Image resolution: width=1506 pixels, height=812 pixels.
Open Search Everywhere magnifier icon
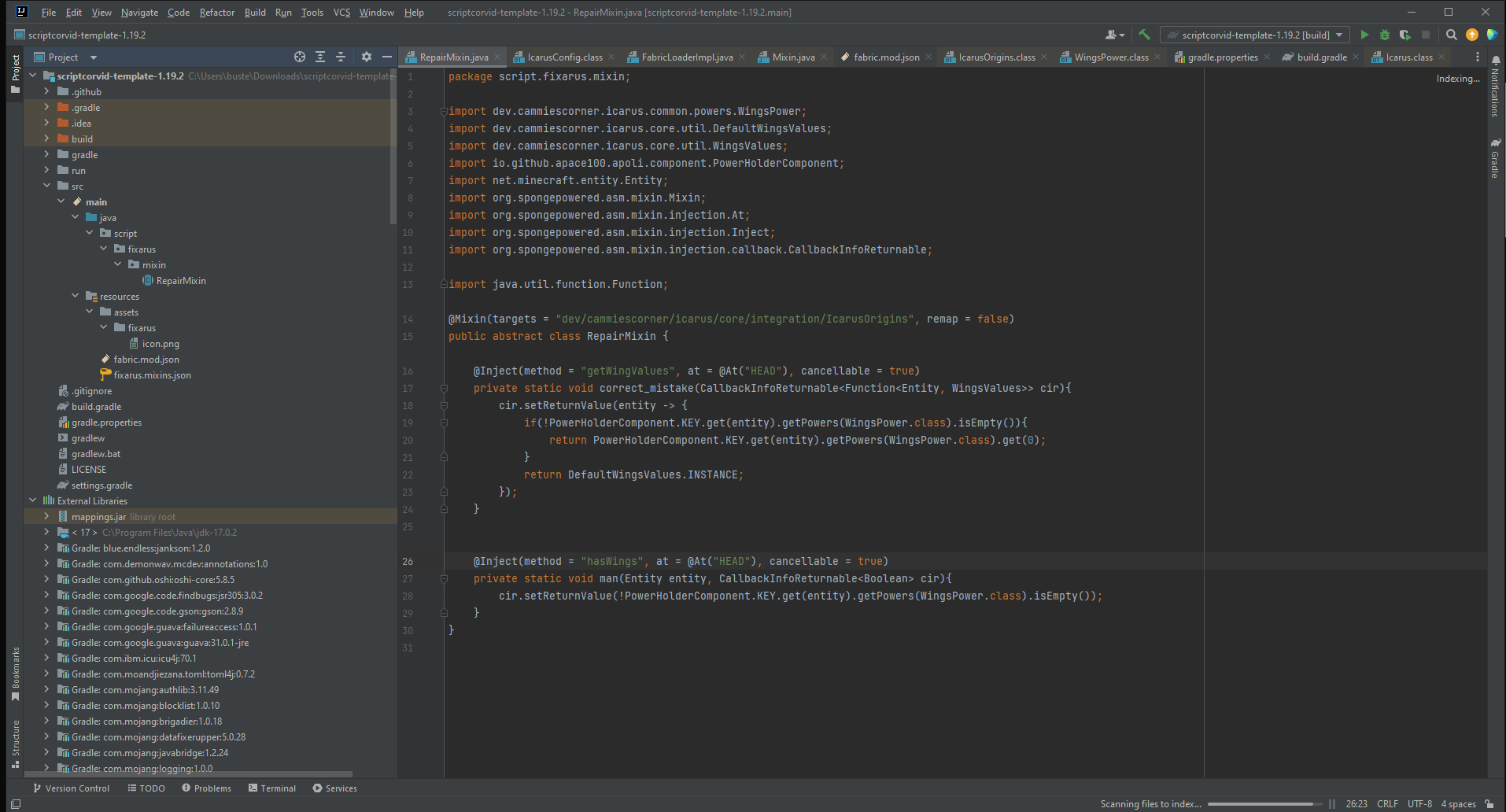pyautogui.click(x=1452, y=35)
